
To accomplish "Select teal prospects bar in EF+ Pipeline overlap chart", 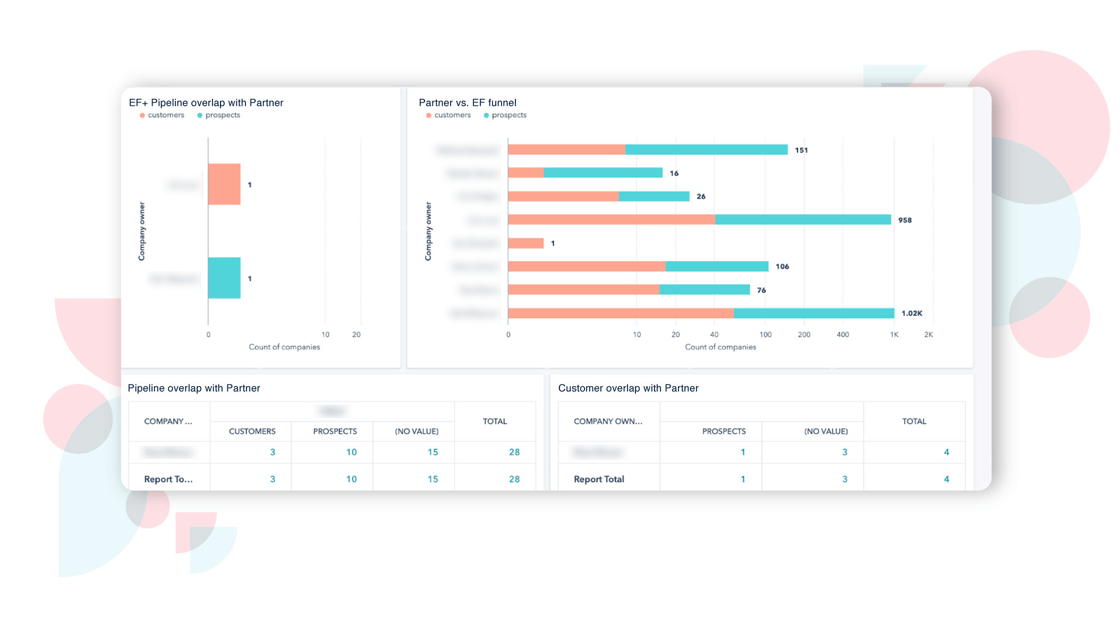I will [x=224, y=278].
